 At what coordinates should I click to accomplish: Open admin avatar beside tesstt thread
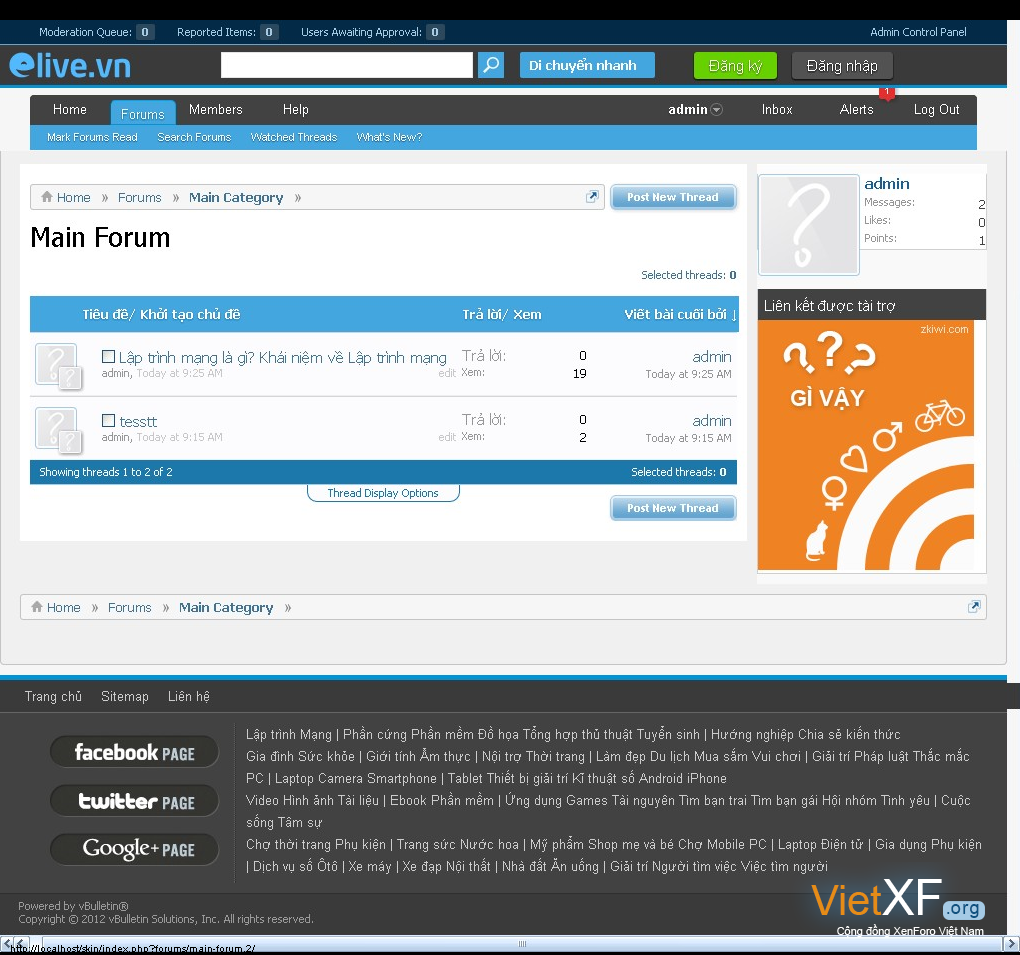coord(57,428)
